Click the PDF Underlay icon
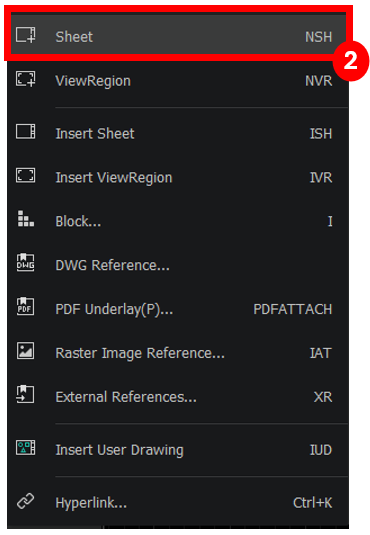The width and height of the screenshot is (370, 535). (26, 306)
